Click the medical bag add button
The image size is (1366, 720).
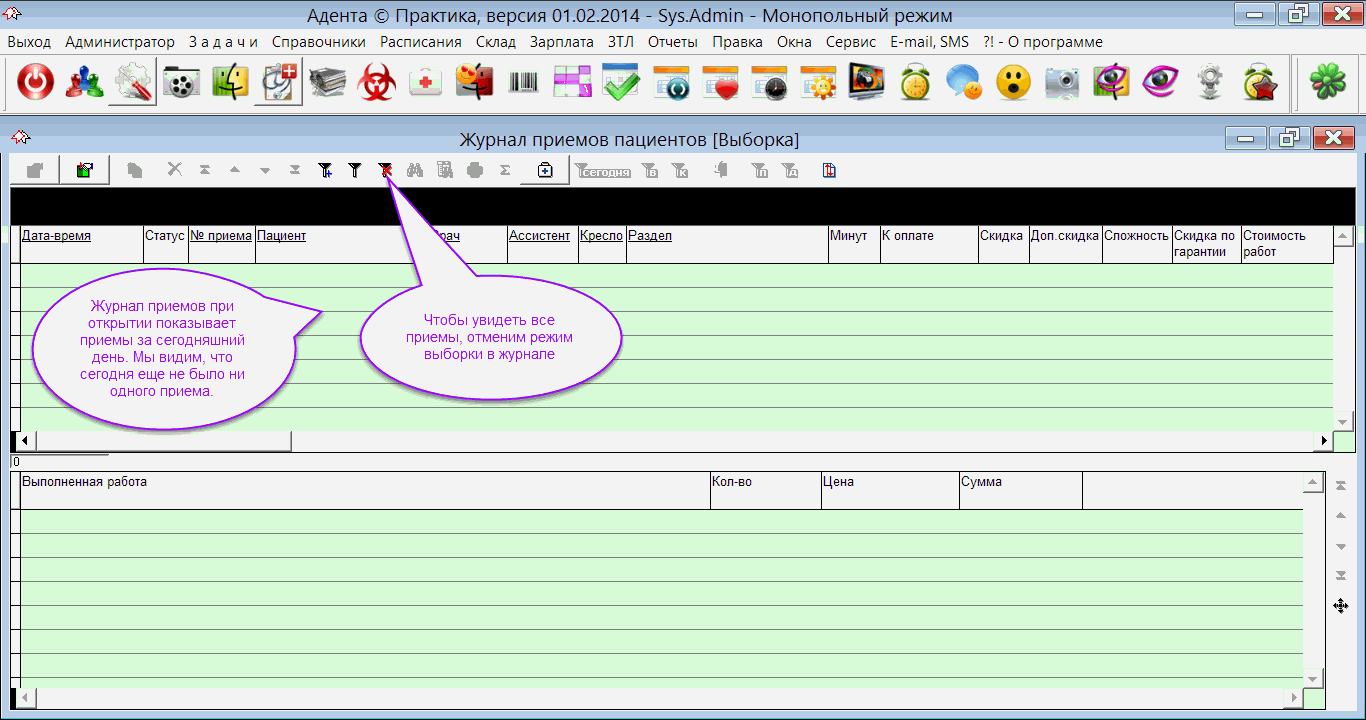(545, 171)
